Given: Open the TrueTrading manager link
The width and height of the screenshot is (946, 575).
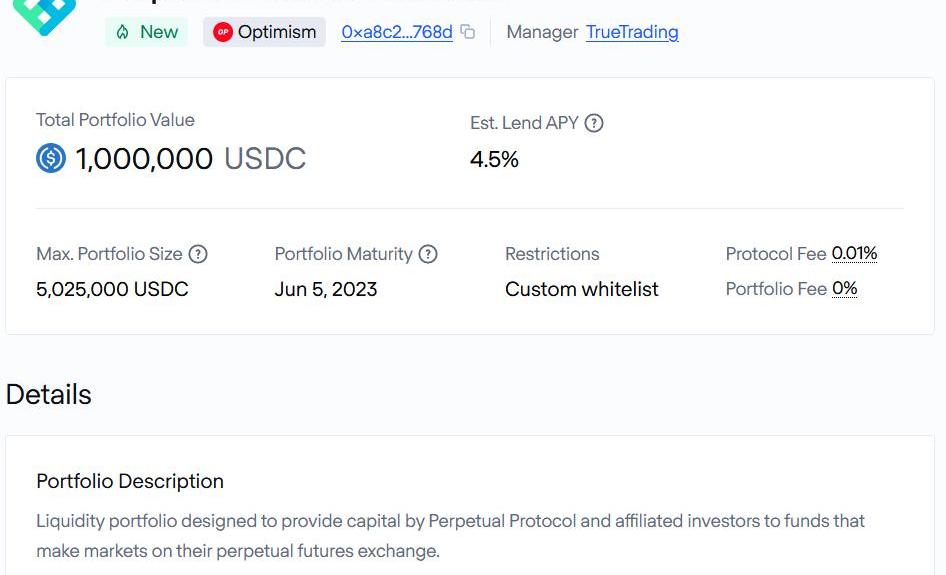Looking at the screenshot, I should [x=632, y=32].
